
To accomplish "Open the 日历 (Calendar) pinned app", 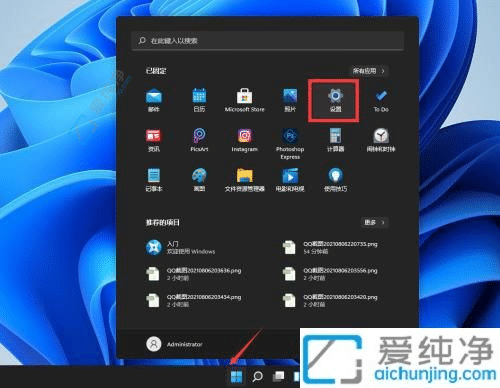I will (199, 100).
